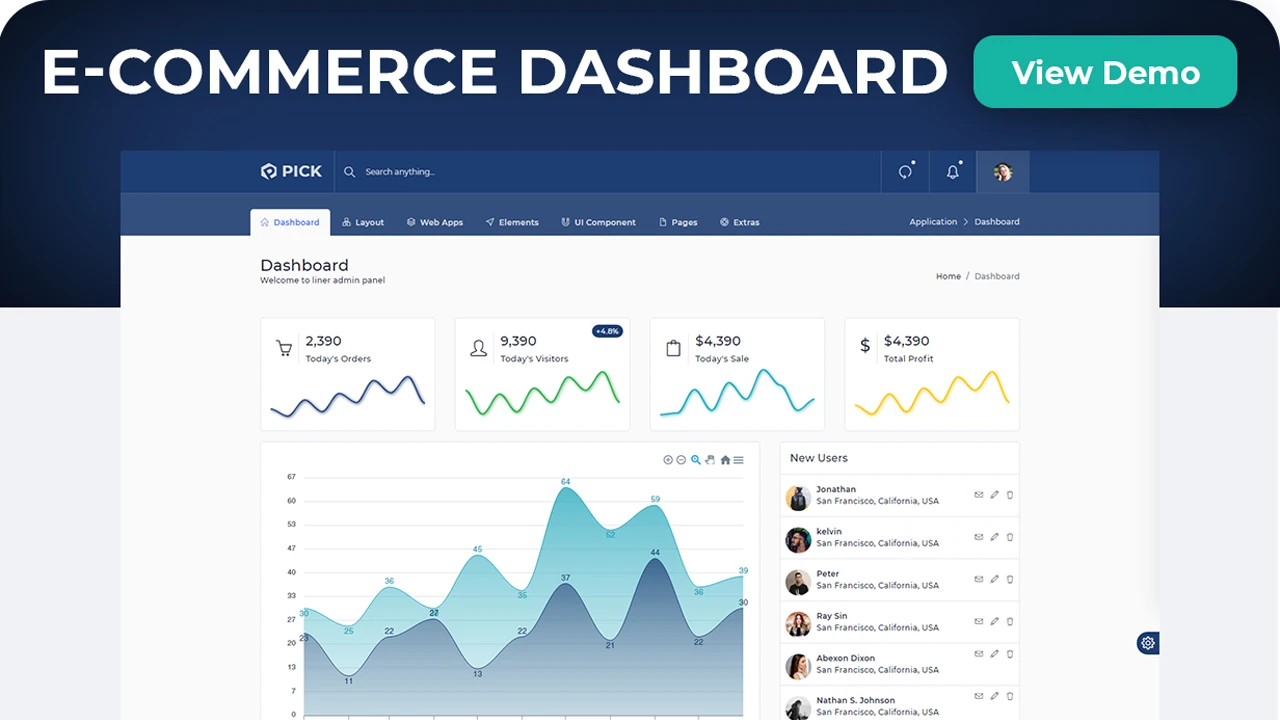Click the name Ray Sin
1280x720 pixels.
832,616
